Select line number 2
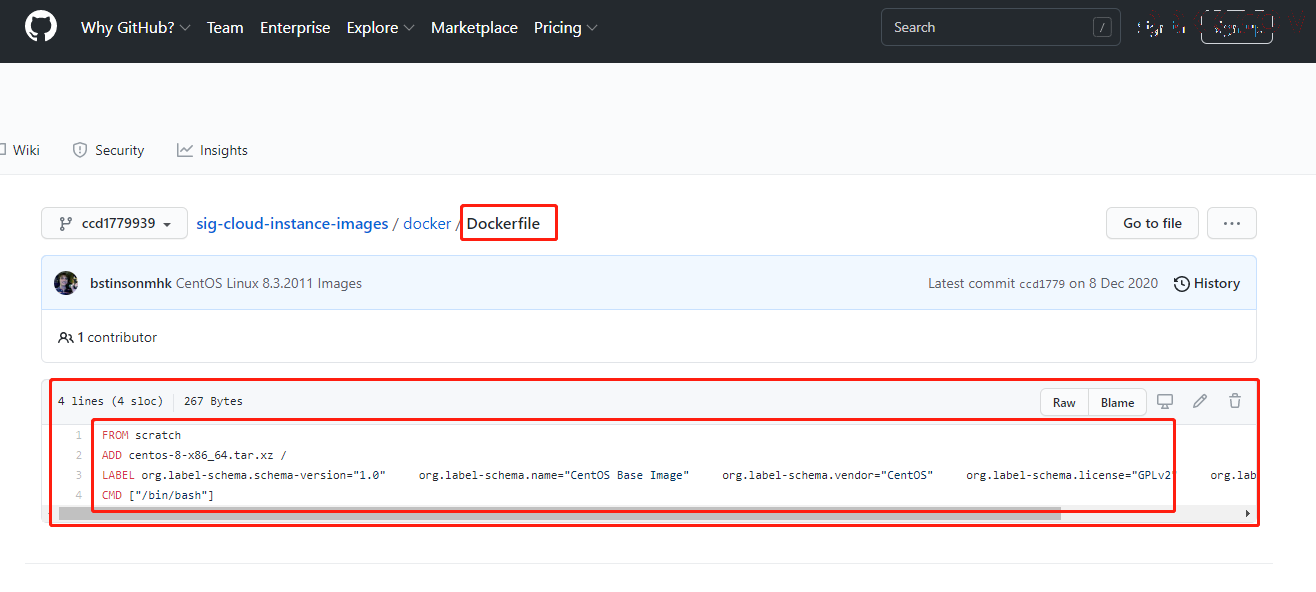This screenshot has width=1316, height=592. (x=77, y=455)
